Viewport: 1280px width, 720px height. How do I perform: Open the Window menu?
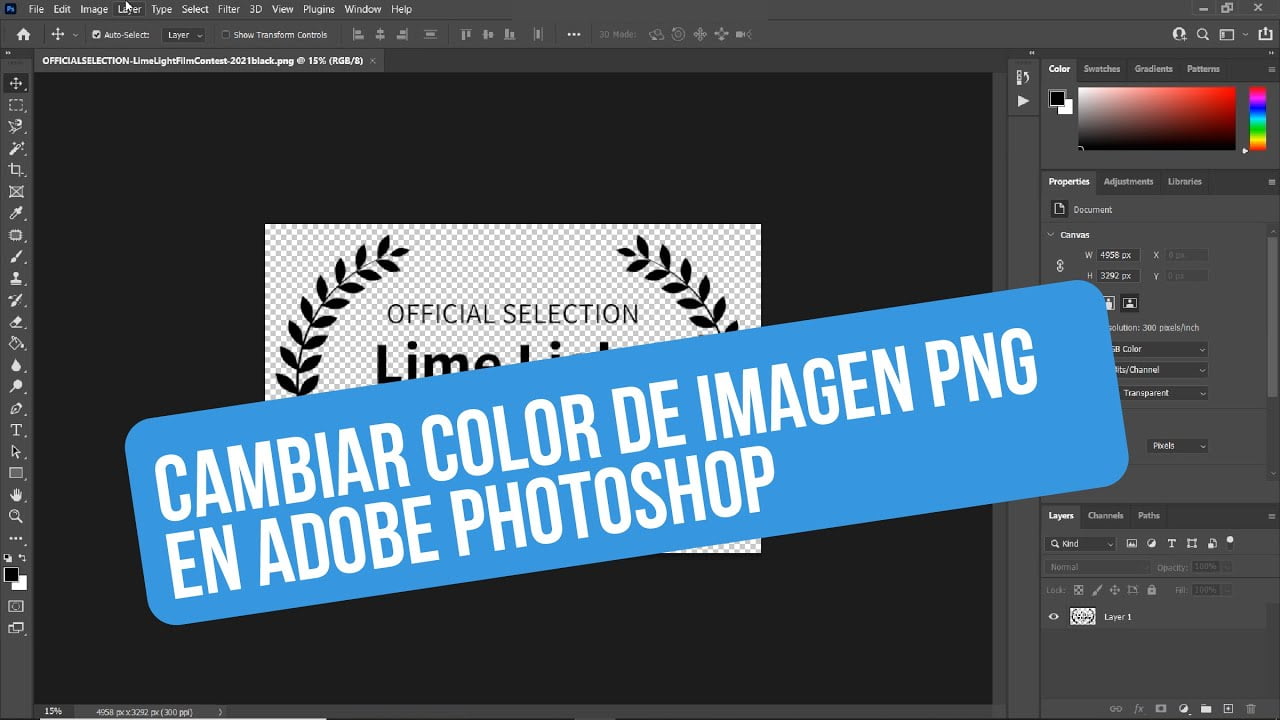[362, 9]
